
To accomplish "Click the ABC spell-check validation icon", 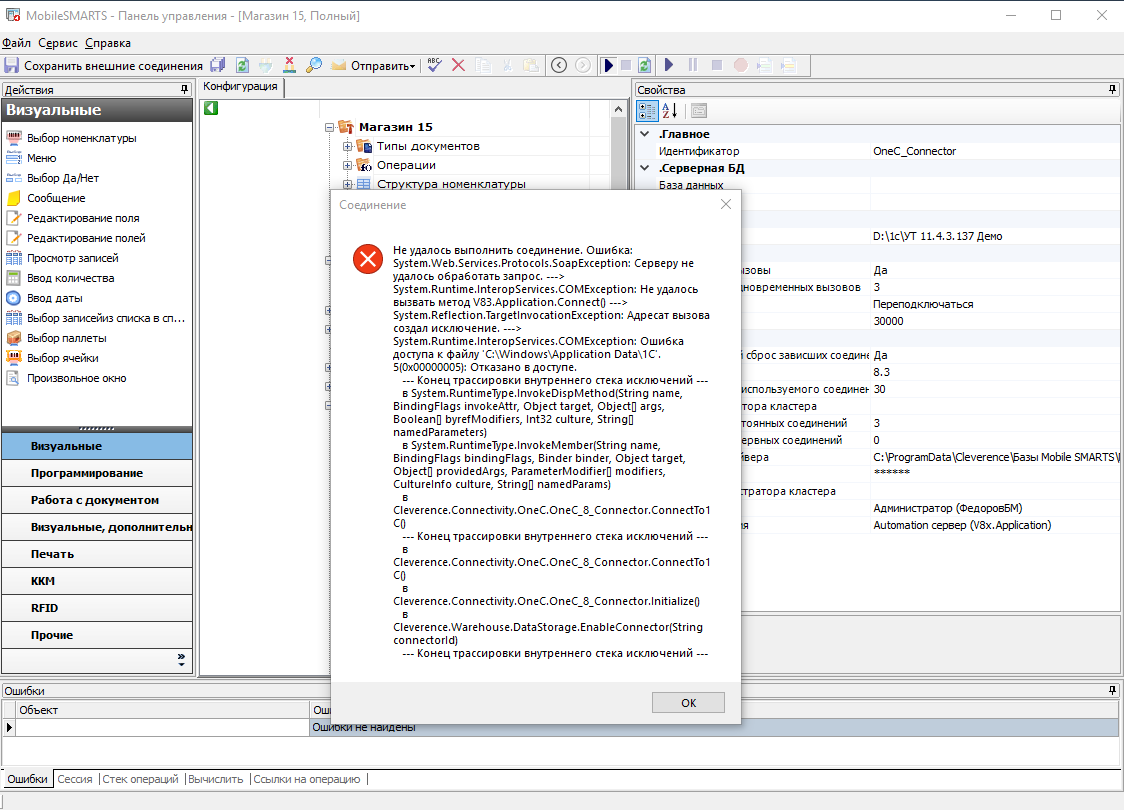I will coord(434,65).
